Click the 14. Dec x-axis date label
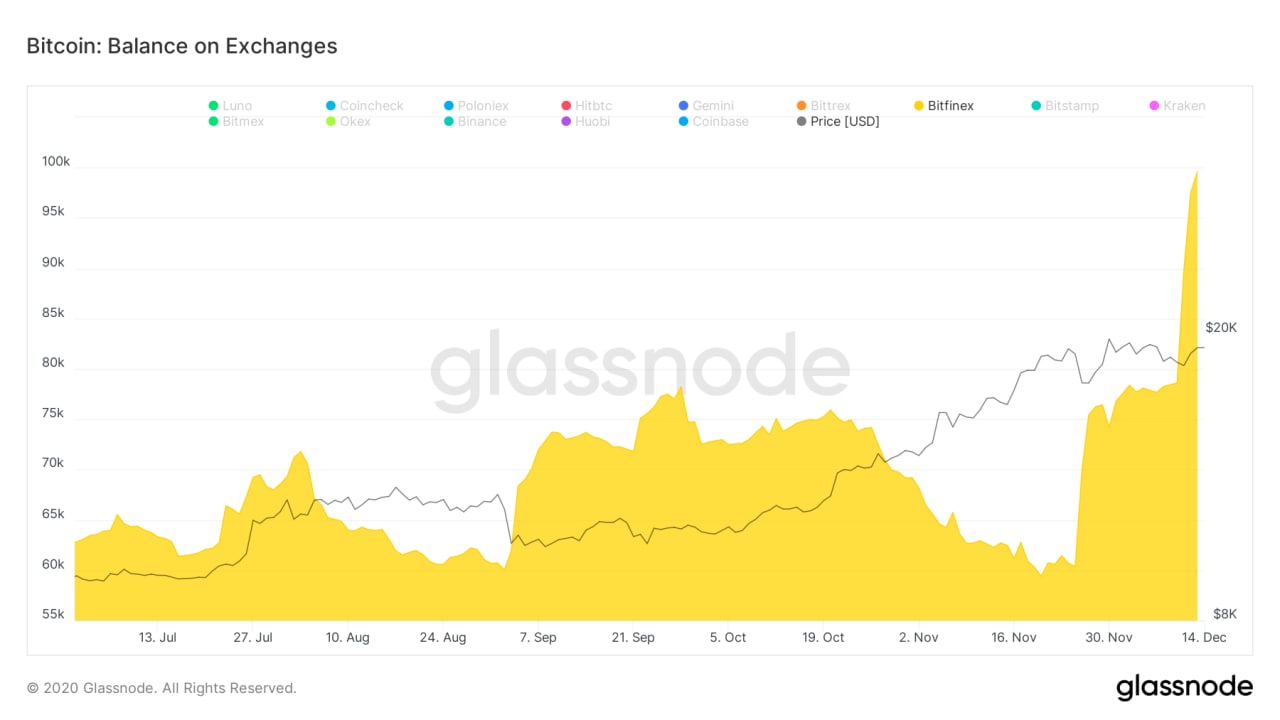The width and height of the screenshot is (1280, 720). [1204, 637]
